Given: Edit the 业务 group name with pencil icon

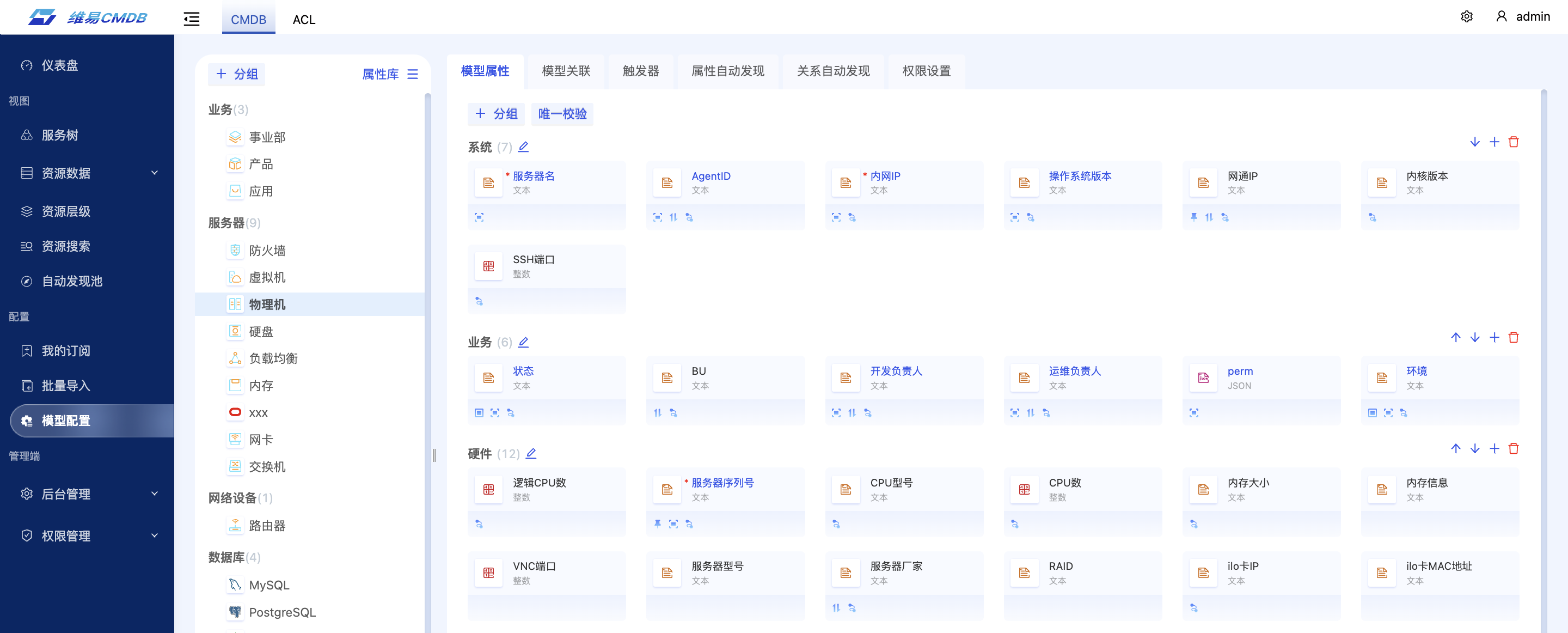Looking at the screenshot, I should click(523, 343).
